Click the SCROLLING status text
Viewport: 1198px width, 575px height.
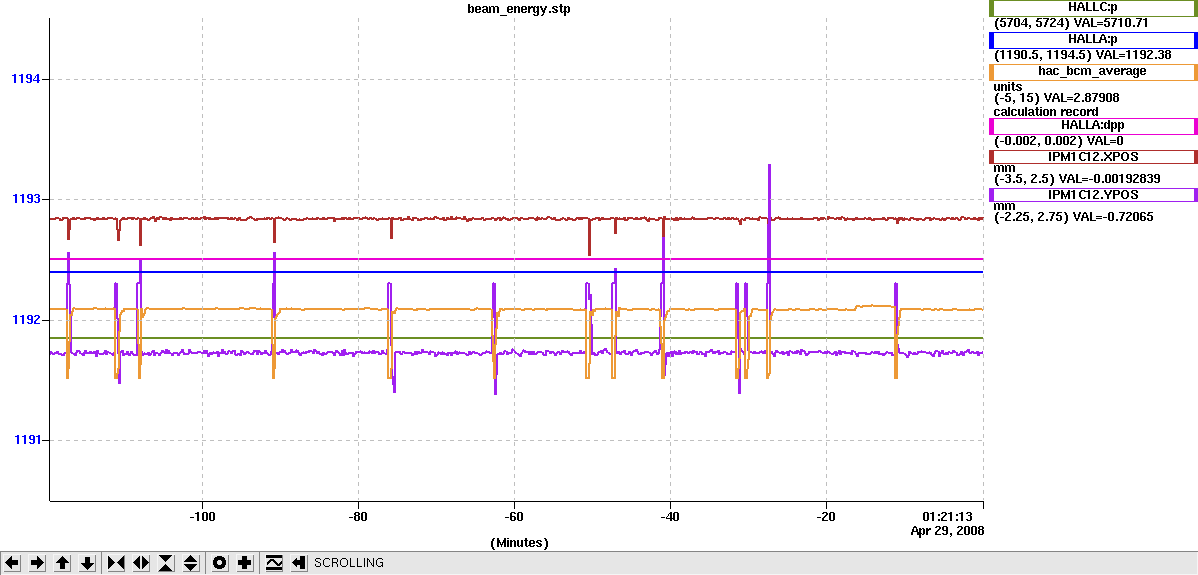click(x=348, y=563)
